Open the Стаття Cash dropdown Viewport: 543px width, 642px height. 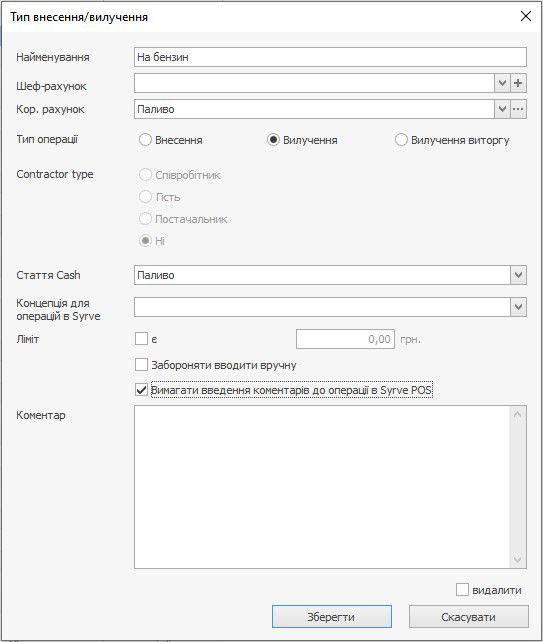coord(518,275)
